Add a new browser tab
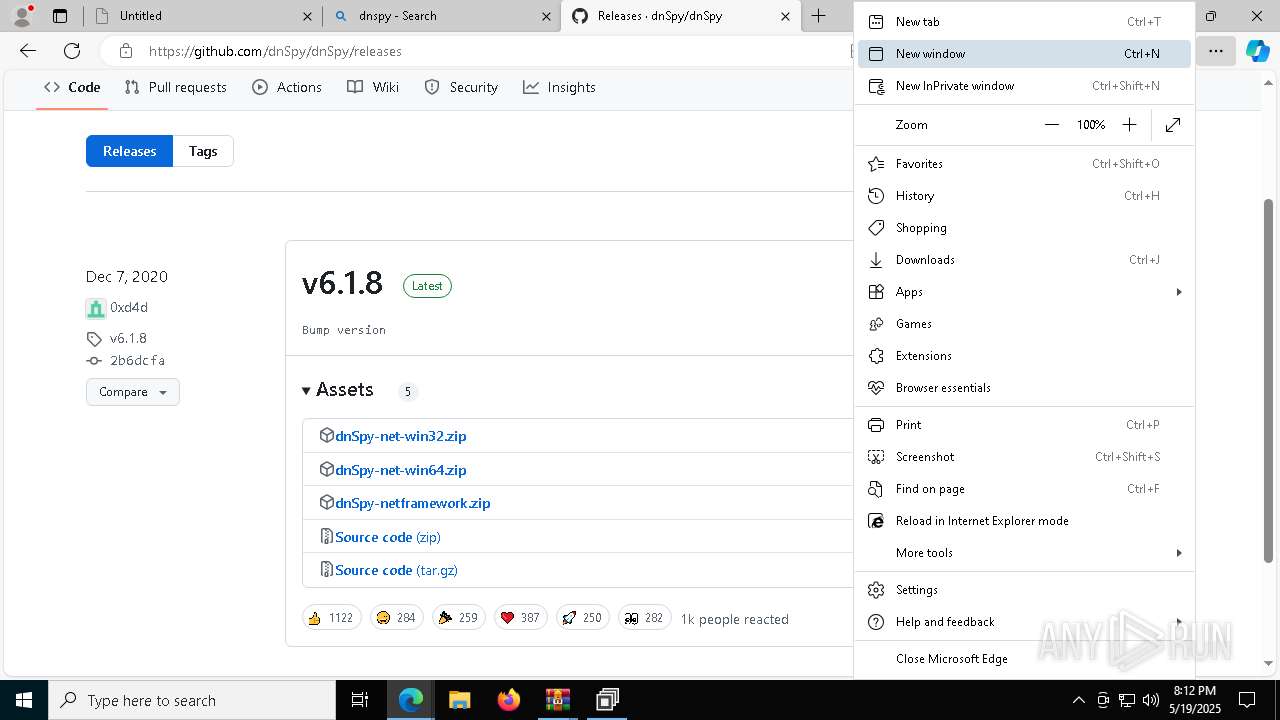This screenshot has height=720, width=1280. [819, 16]
